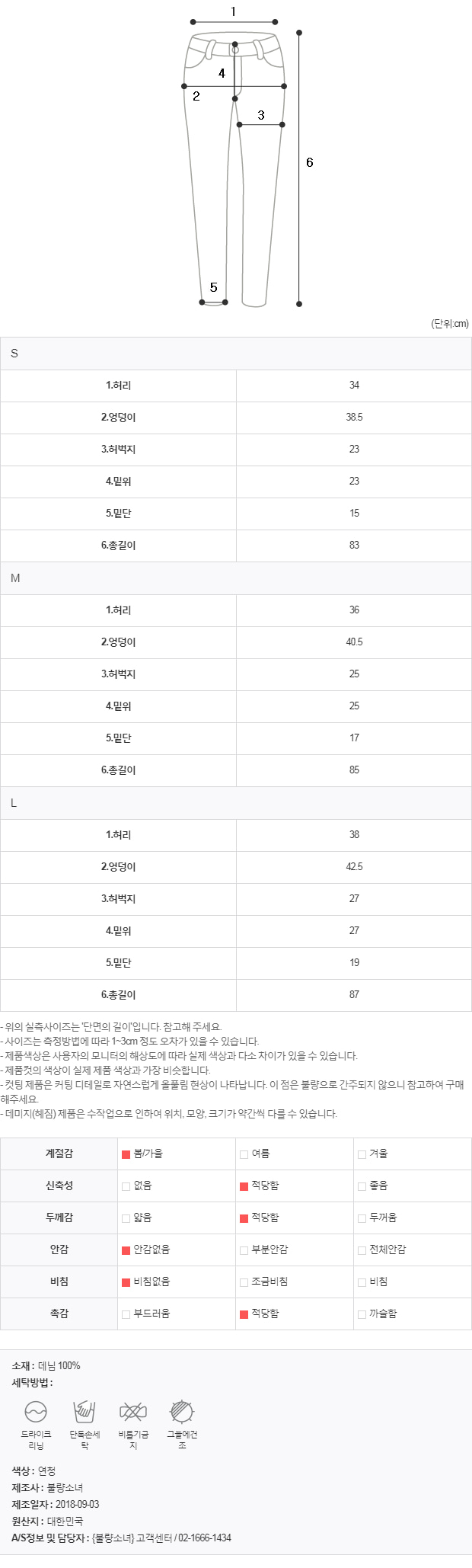Click thigh marker number 3 on the diagram
Screen dimensions: 472x1568
click(261, 115)
